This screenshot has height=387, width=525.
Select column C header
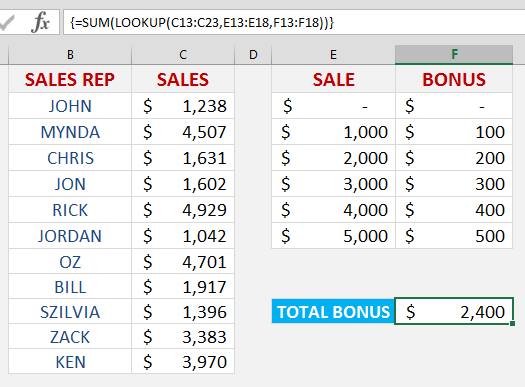pyautogui.click(x=183, y=55)
